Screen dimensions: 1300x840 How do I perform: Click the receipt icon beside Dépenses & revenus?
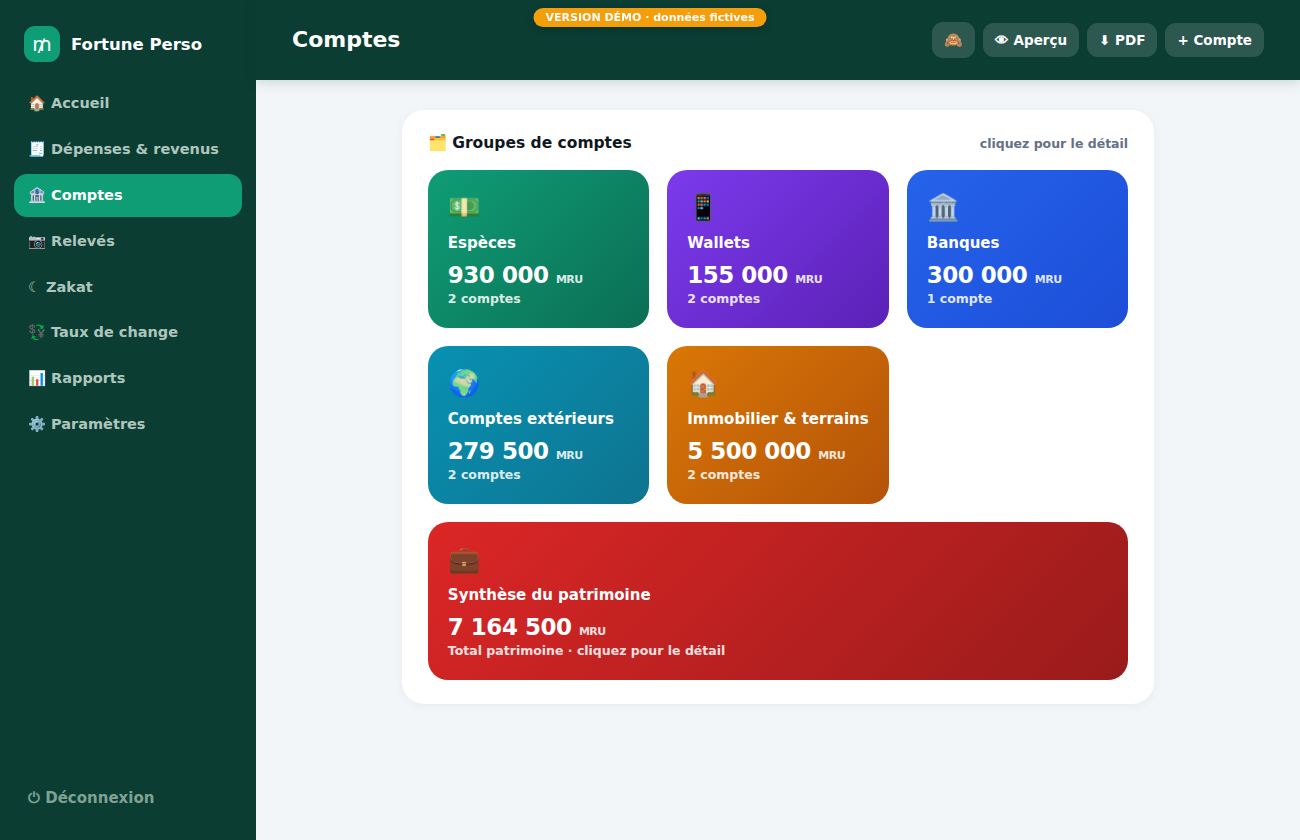click(x=37, y=149)
